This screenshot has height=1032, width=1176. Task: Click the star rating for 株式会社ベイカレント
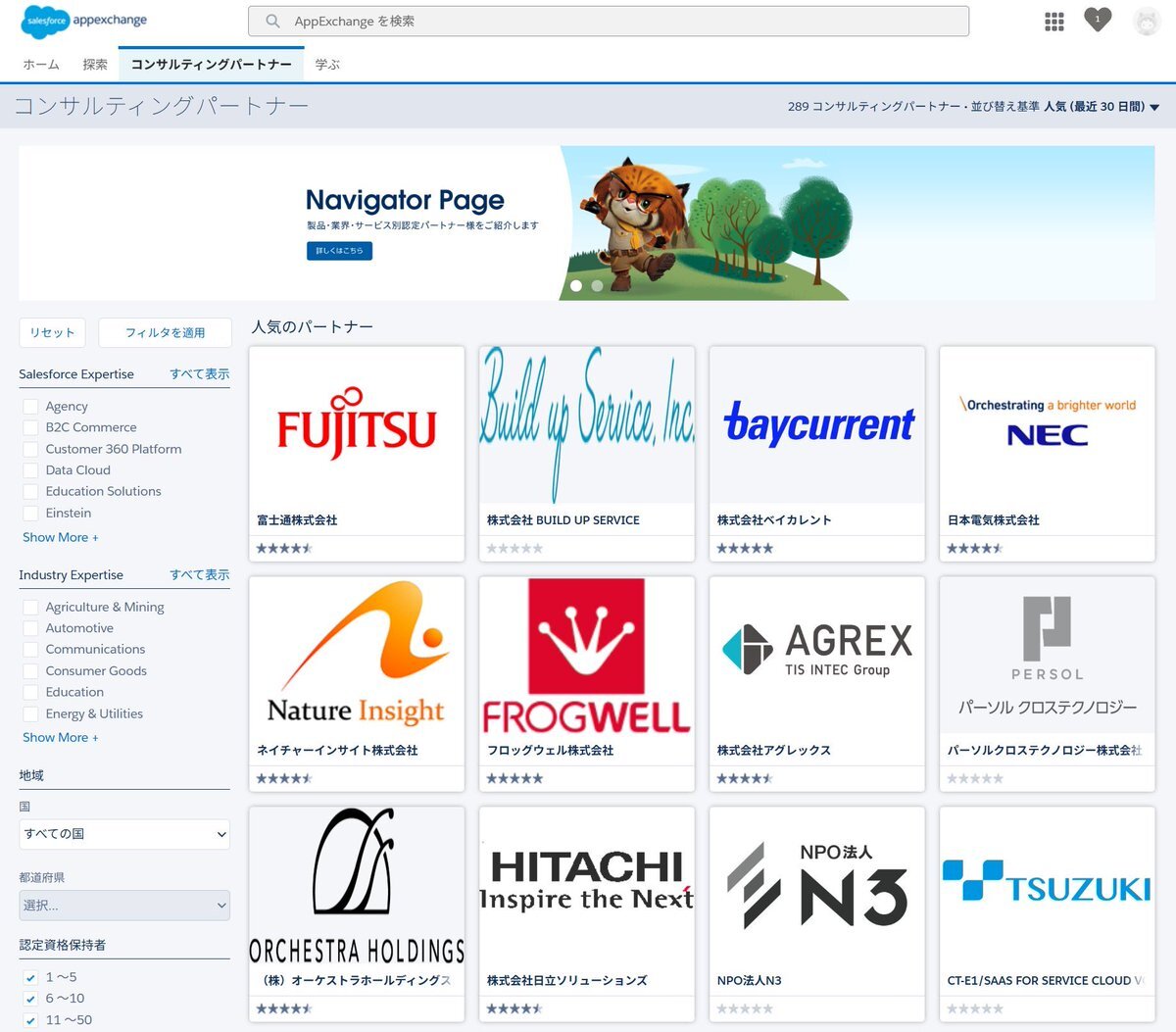pyautogui.click(x=745, y=548)
